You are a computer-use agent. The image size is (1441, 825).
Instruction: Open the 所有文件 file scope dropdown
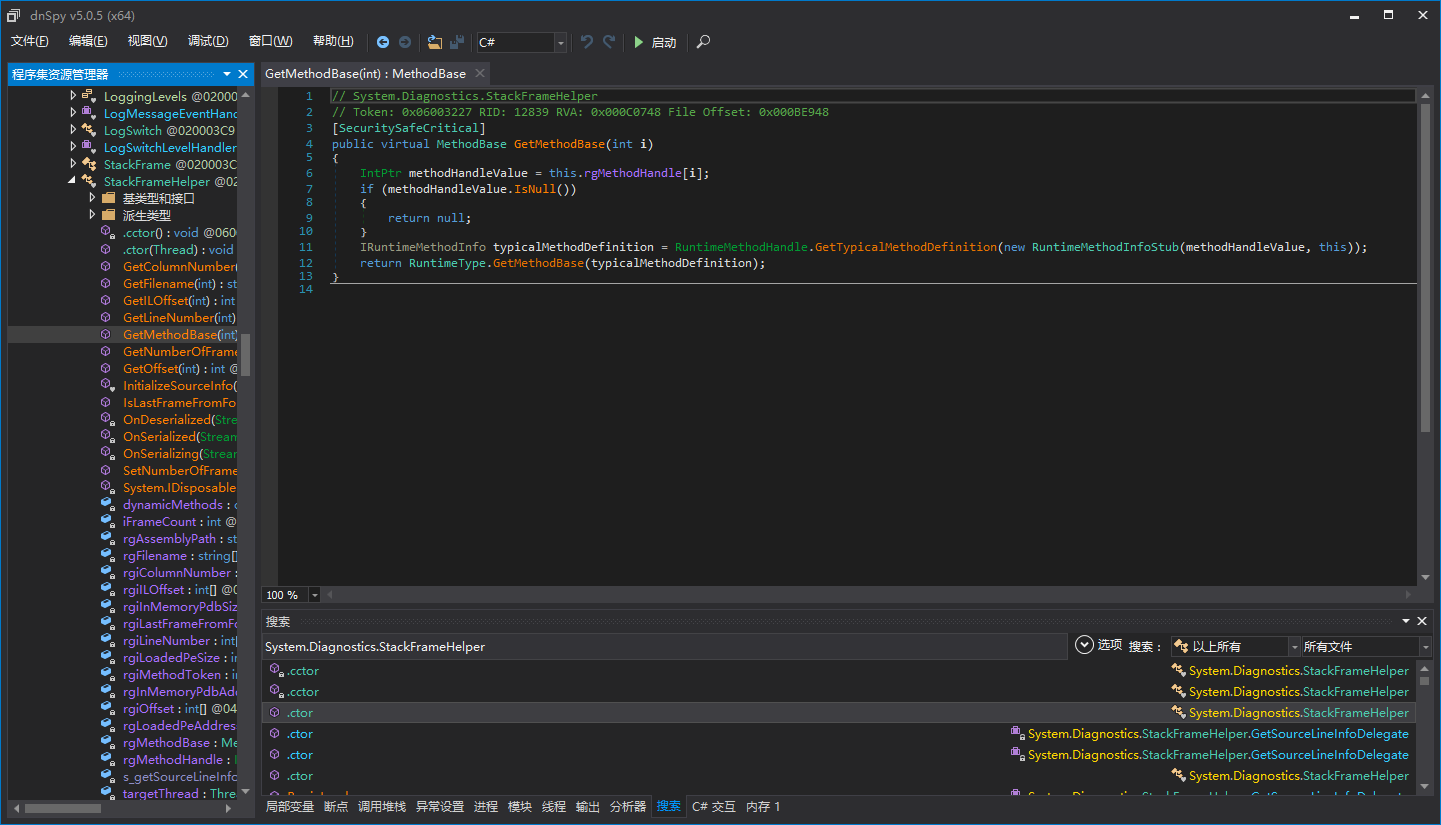tap(1426, 647)
